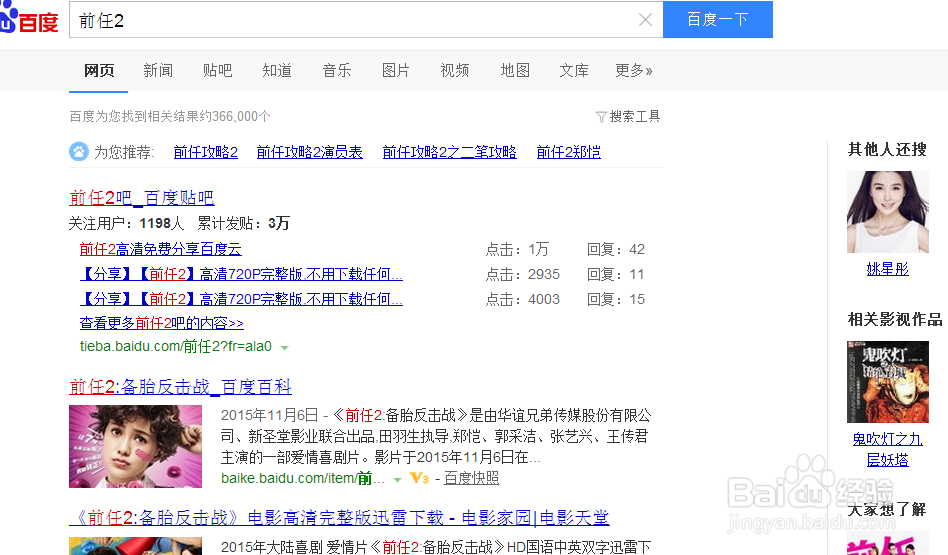This screenshot has height=555, width=948.
Task: Click the 鬼吹灯 poster thumbnail
Action: click(888, 381)
